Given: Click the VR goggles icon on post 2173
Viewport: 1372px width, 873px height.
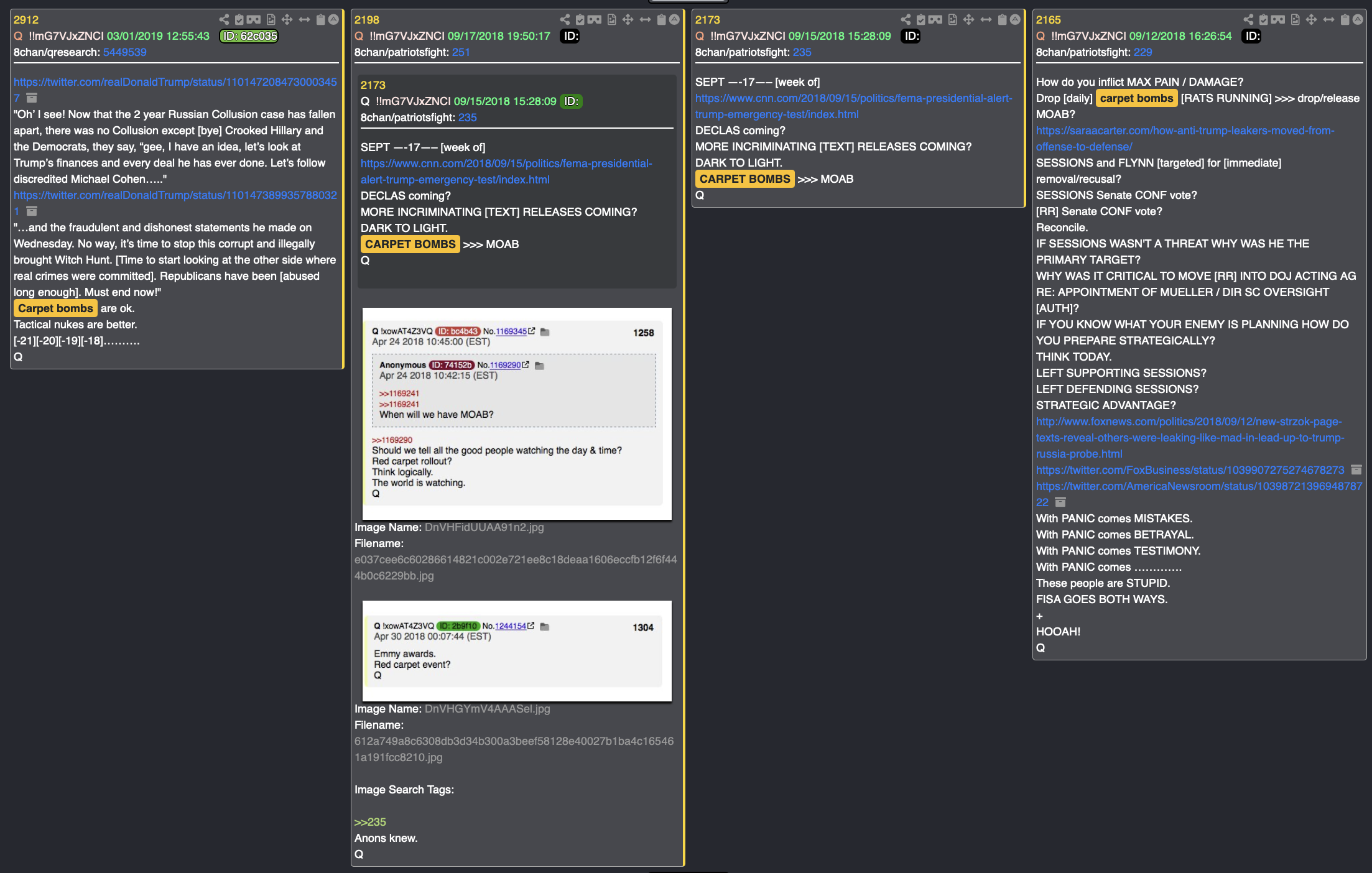Looking at the screenshot, I should [935, 20].
